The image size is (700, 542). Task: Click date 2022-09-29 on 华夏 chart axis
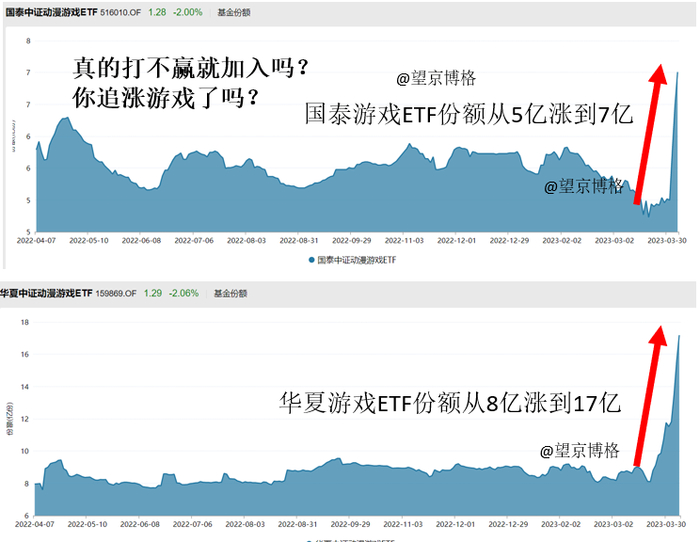click(x=350, y=524)
